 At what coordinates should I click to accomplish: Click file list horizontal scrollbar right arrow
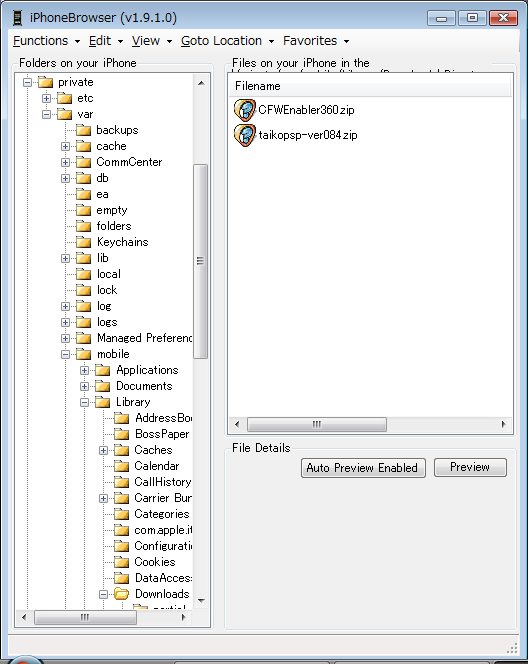(x=503, y=424)
